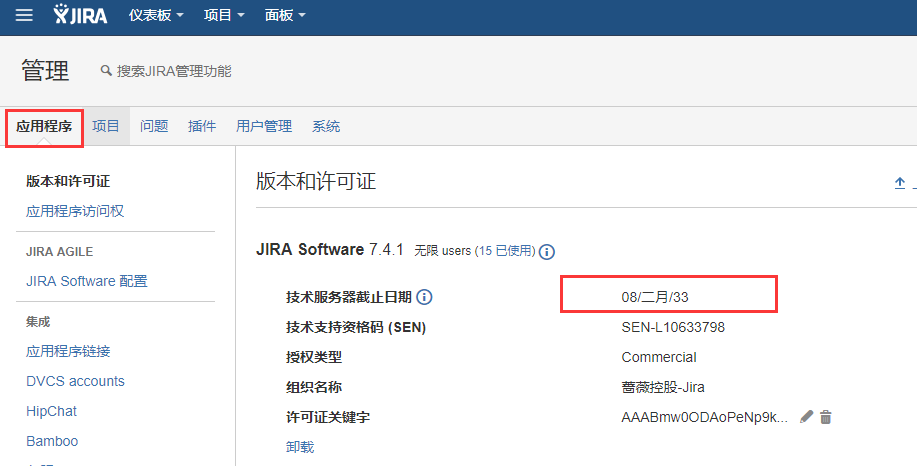Viewport: 917px width, 466px height.
Task: Click the JIRA AGILE section header
Action: pos(60,252)
